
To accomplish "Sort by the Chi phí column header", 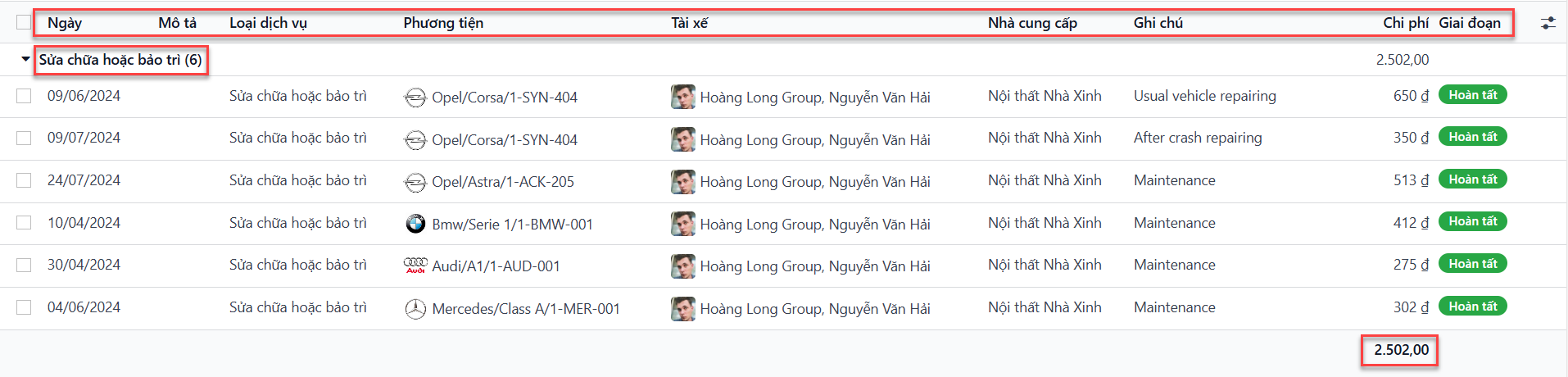I will tap(1406, 23).
